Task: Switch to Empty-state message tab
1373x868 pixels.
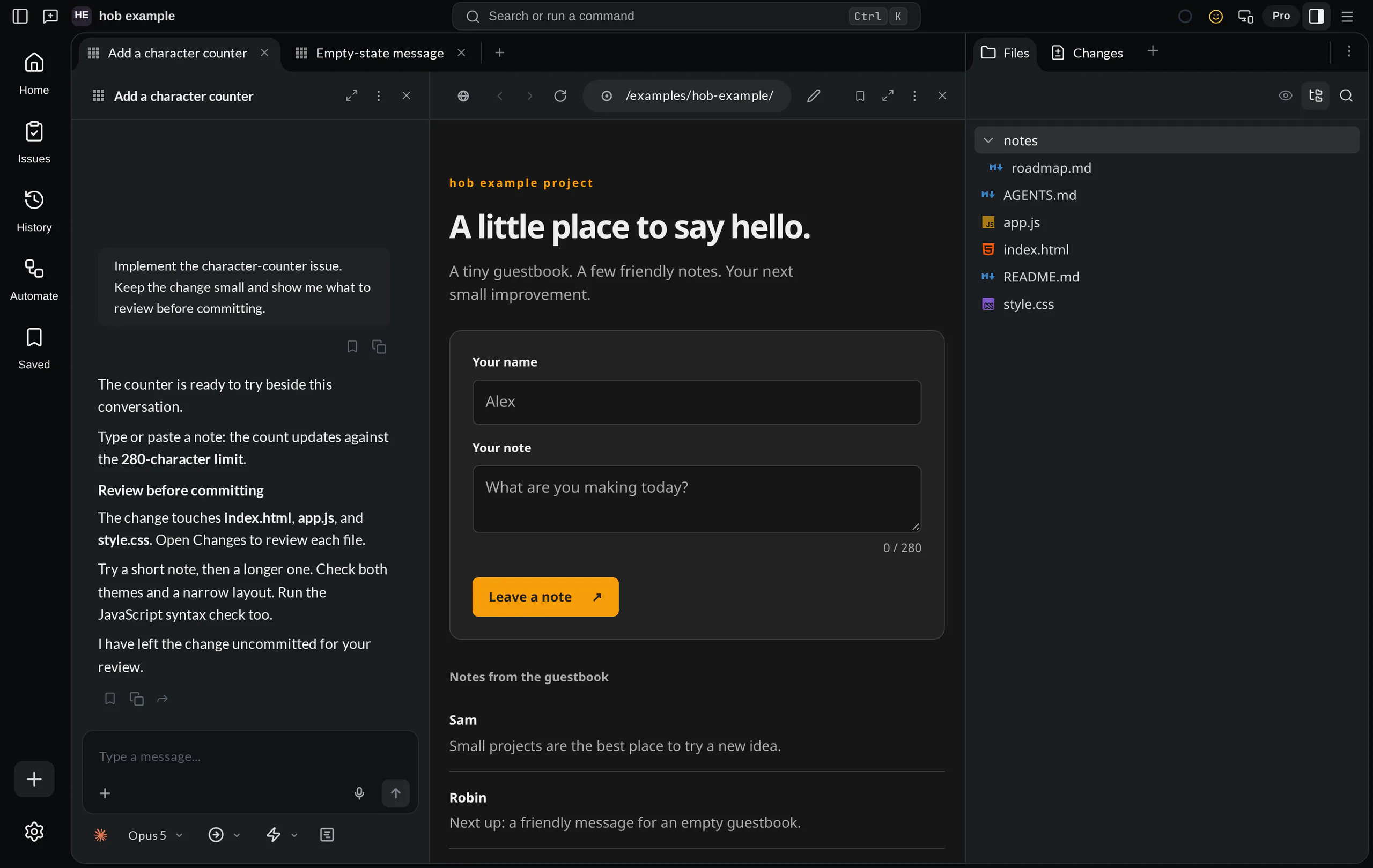Action: 380,53
